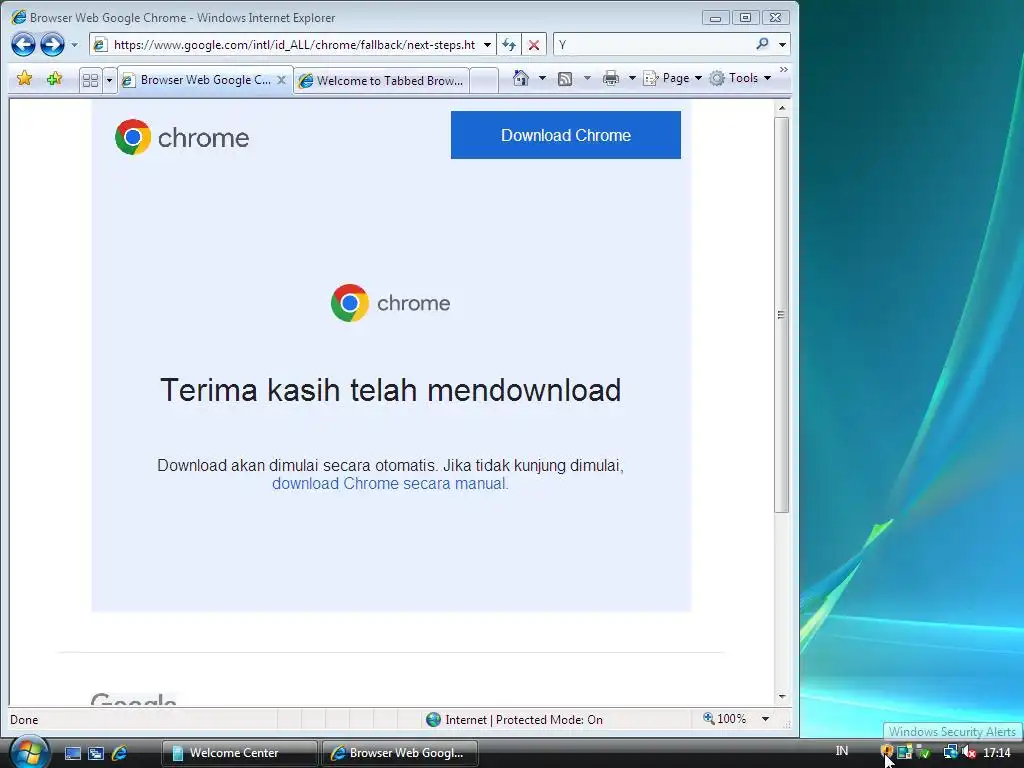
Task: Open a new blank tab
Action: [484, 80]
